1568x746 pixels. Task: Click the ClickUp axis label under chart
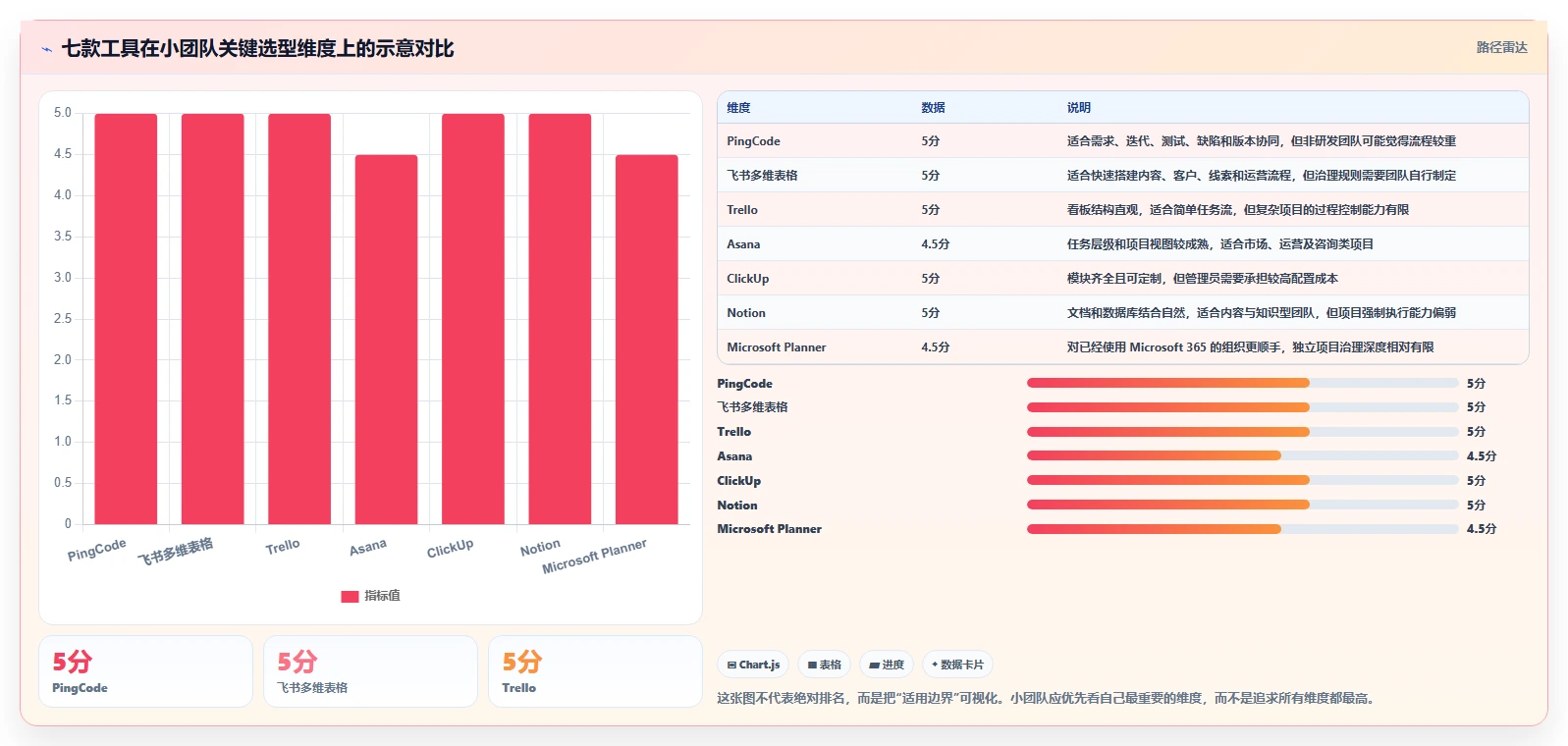tap(451, 548)
